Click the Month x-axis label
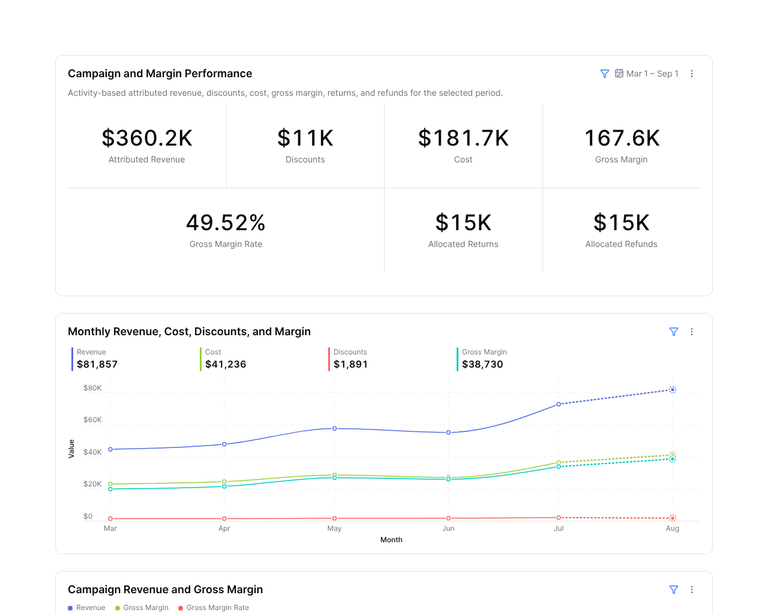Viewport: 768px width, 614px height. [391, 540]
